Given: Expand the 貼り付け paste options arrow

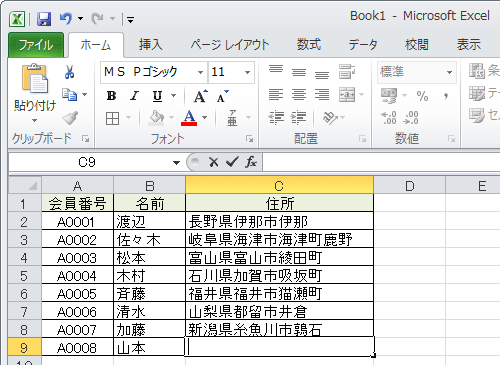Looking at the screenshot, I should (x=34, y=120).
